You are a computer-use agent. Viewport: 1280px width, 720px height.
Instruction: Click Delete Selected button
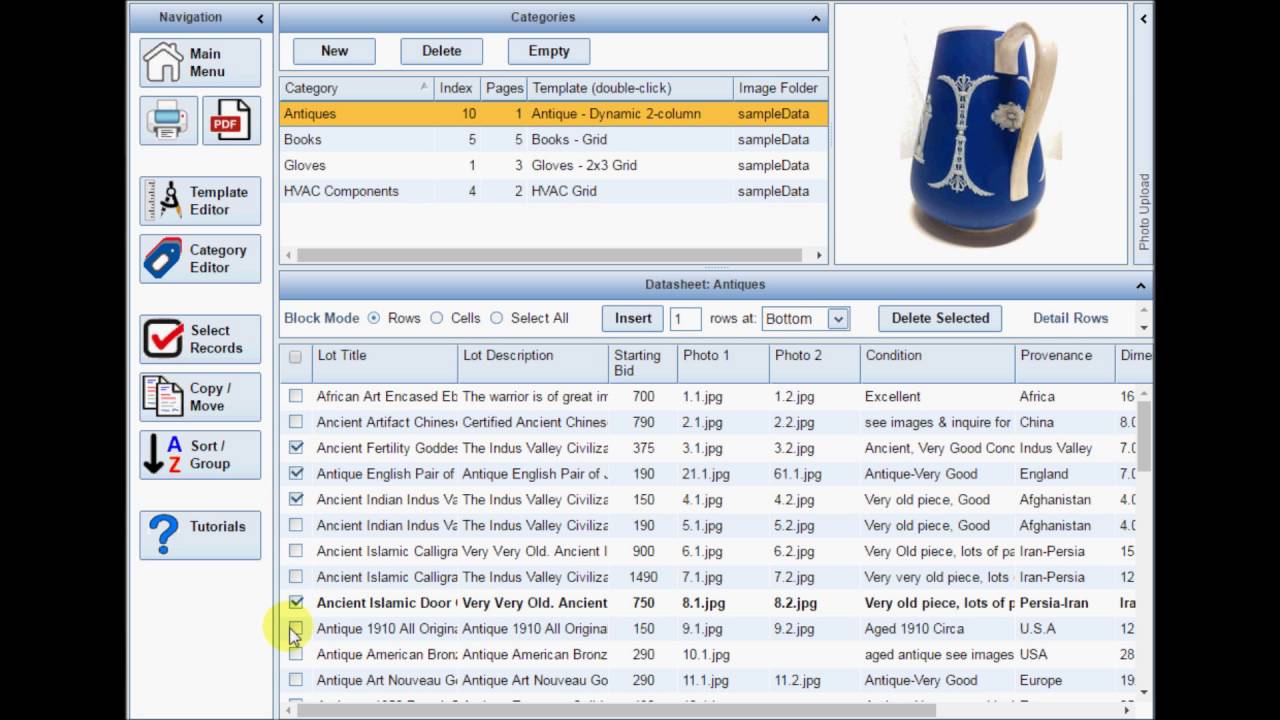940,318
